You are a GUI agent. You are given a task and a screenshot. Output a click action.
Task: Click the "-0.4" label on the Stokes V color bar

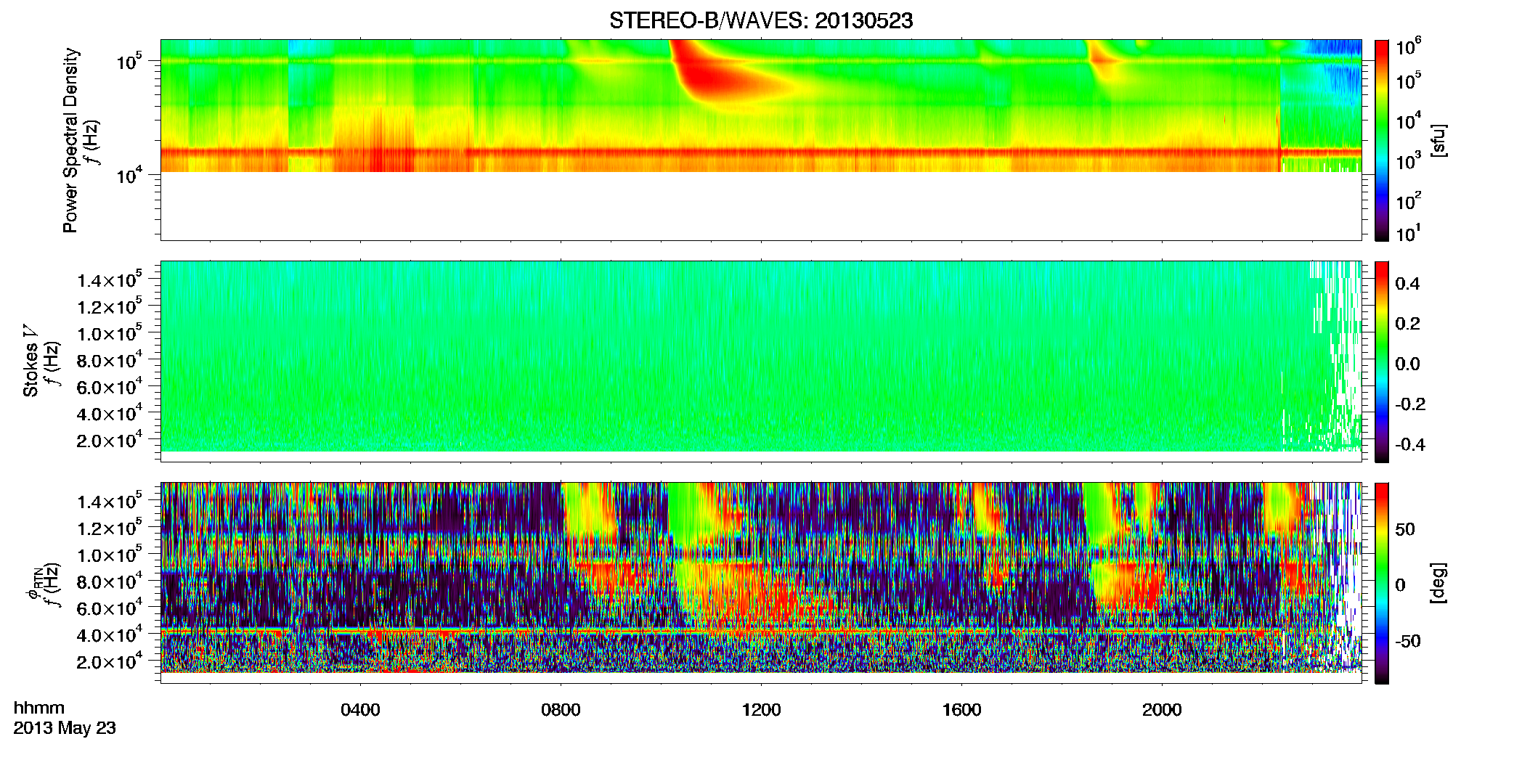1410,444
